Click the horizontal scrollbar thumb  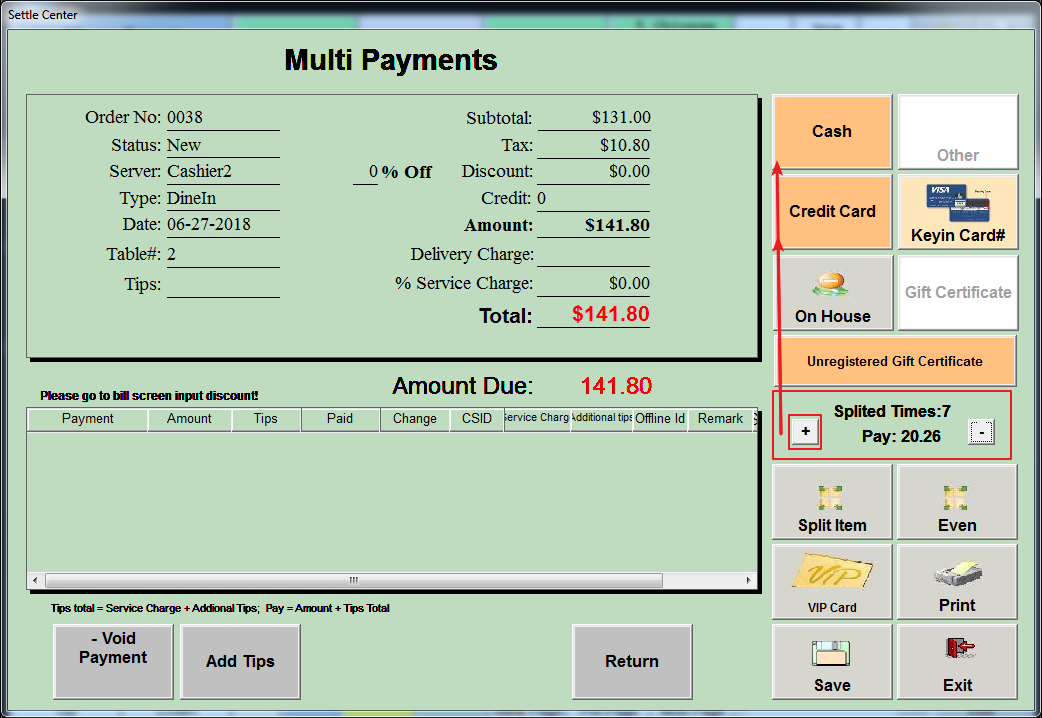(x=354, y=580)
